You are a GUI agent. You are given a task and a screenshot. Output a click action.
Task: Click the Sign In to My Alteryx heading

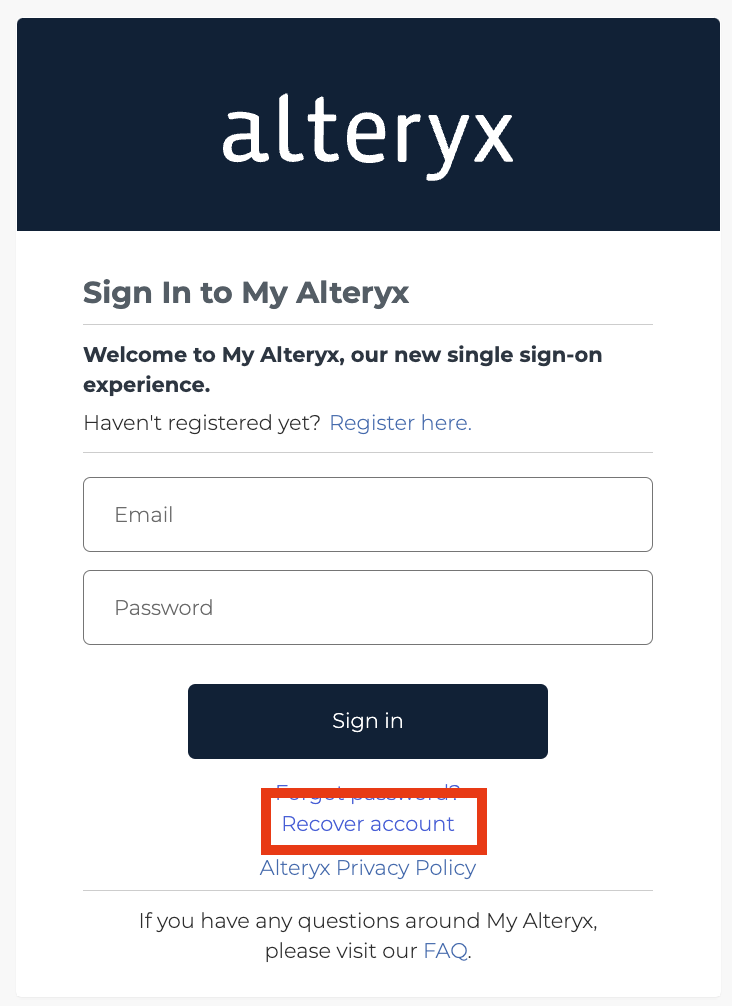pos(246,292)
